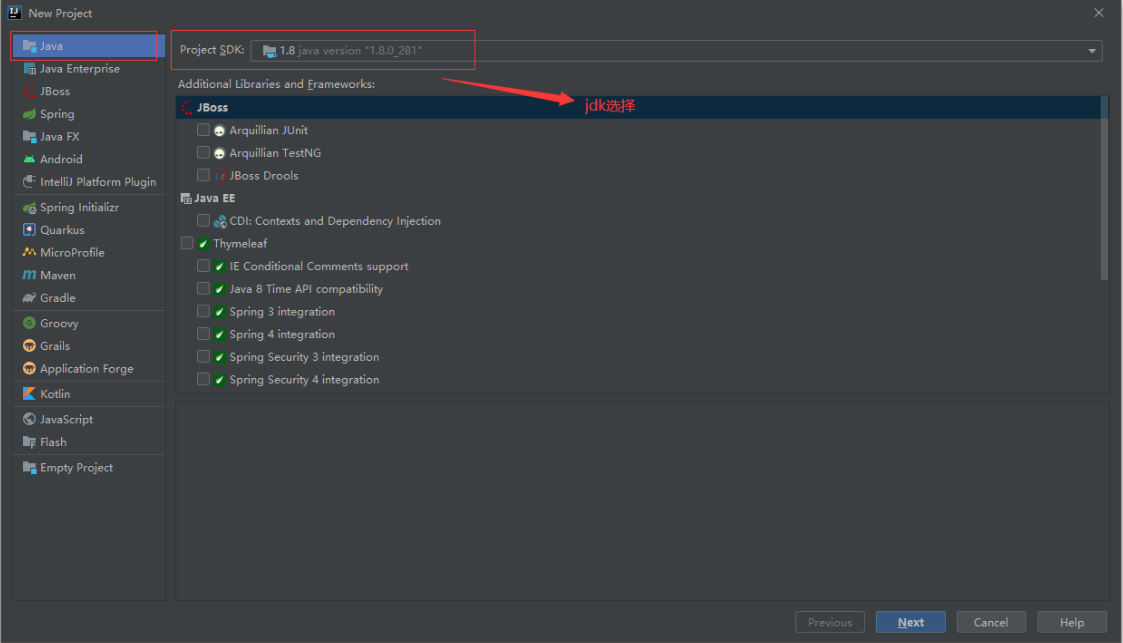This screenshot has width=1123, height=643.
Task: Click the Flash icon
Action: click(29, 442)
